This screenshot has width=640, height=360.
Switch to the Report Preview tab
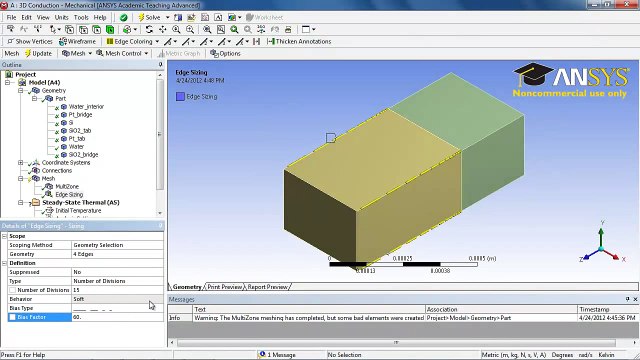(267, 287)
